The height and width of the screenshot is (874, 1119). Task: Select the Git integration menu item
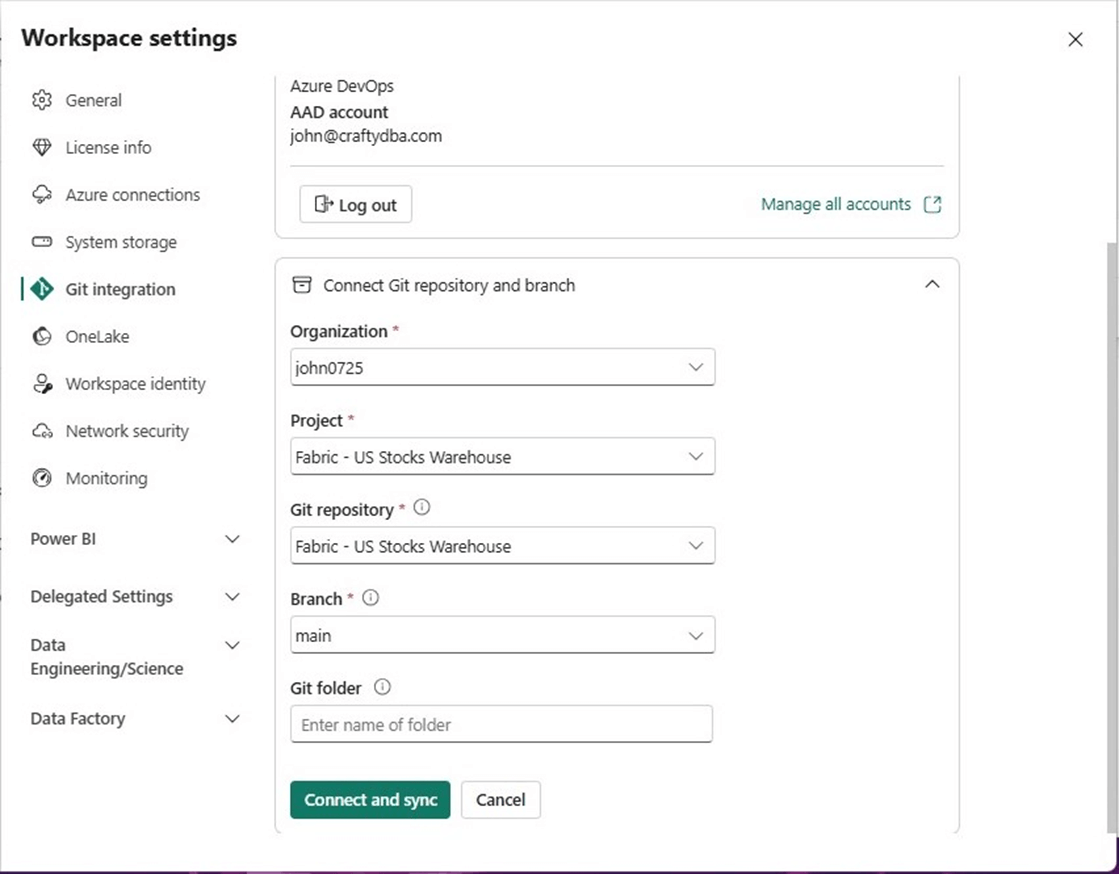tap(120, 289)
